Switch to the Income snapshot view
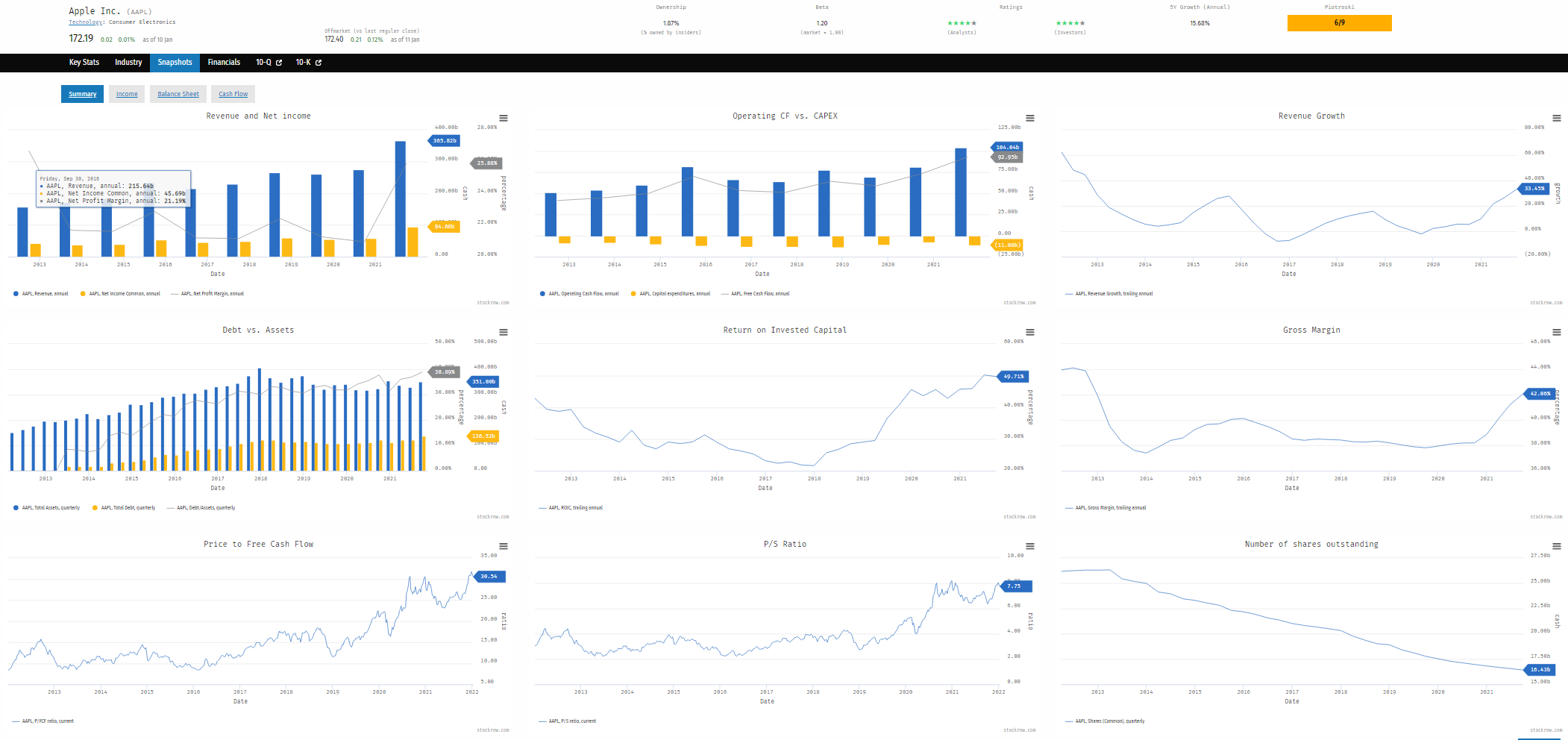Screen dimensions: 1568x740 (127, 94)
